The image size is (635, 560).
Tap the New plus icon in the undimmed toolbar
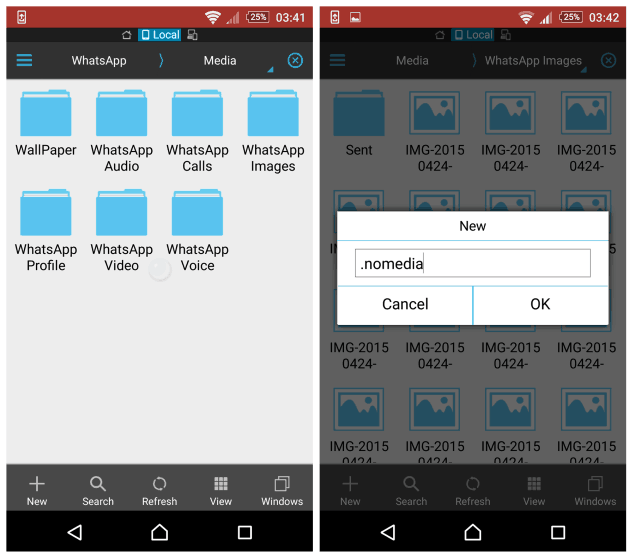click(37, 489)
